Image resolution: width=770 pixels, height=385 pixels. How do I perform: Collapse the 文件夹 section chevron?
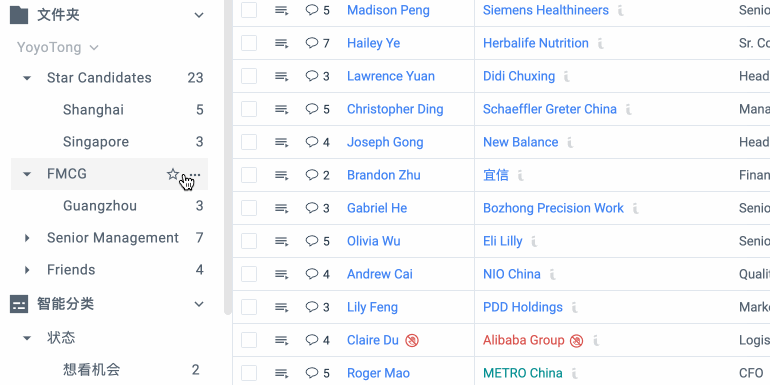(199, 15)
